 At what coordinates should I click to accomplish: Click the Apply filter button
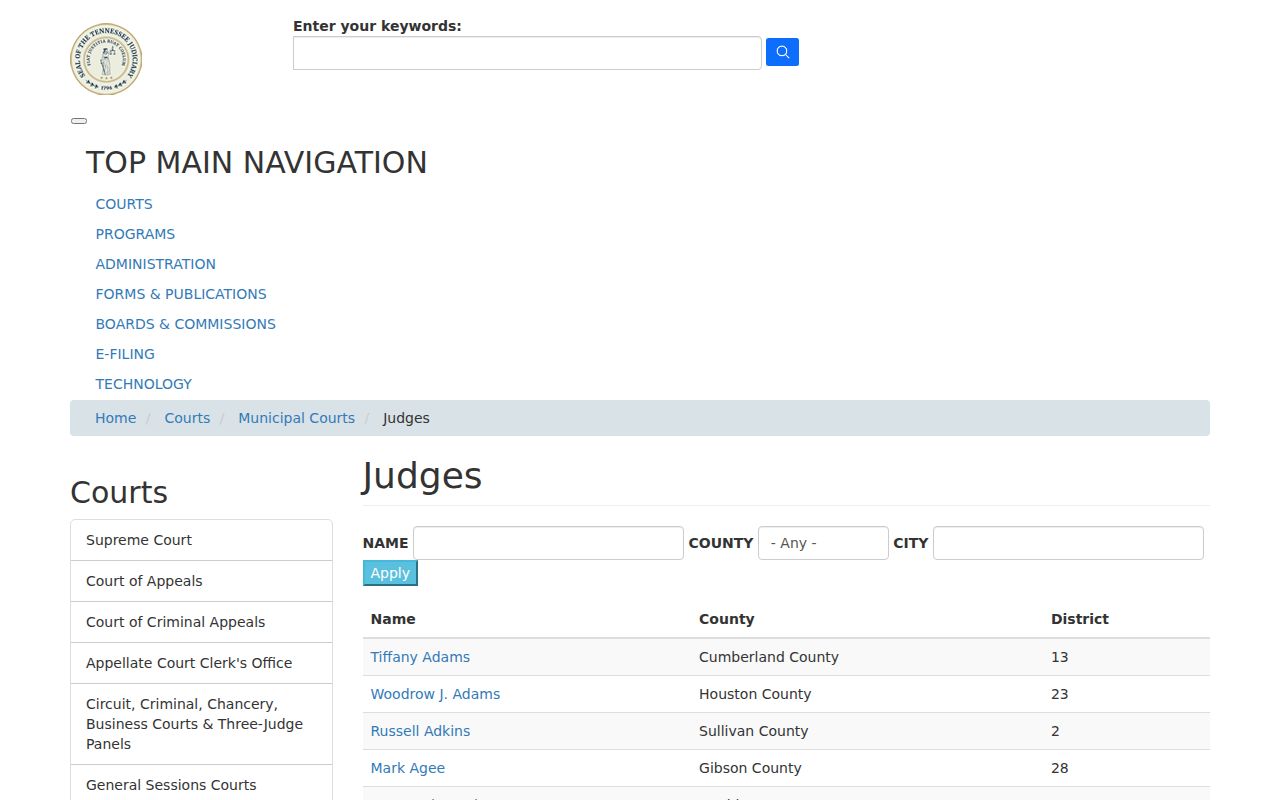(x=390, y=573)
